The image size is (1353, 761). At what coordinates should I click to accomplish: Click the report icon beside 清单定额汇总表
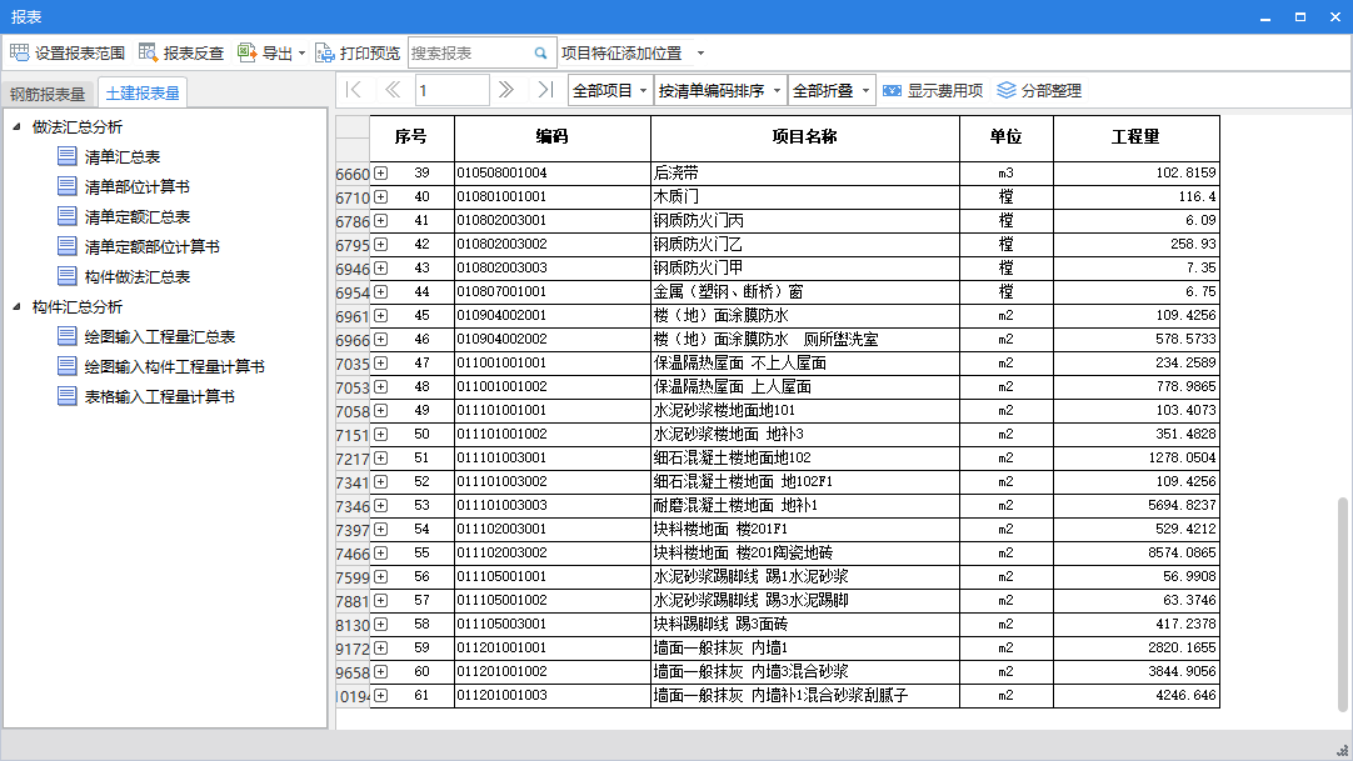pyautogui.click(x=67, y=216)
